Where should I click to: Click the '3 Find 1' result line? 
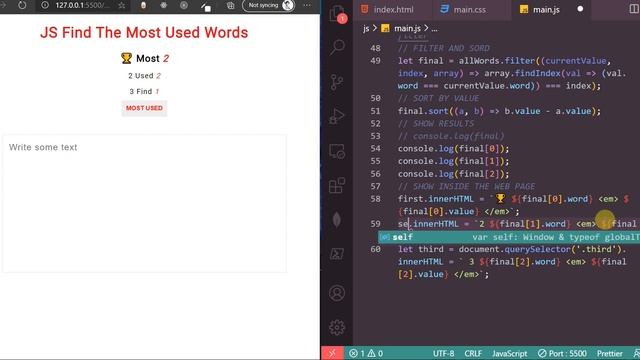144,91
